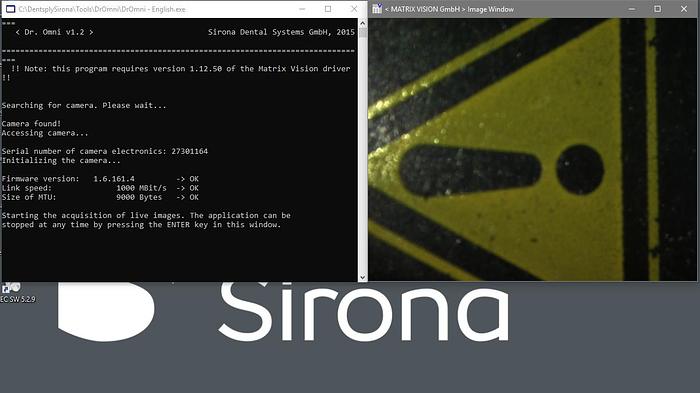
Task: Click the 'Accessing camera...' line
Action: [45, 133]
